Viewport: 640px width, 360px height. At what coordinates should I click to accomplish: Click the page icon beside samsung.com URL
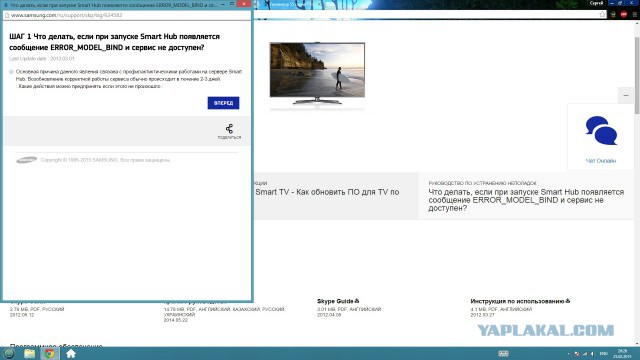7,15
